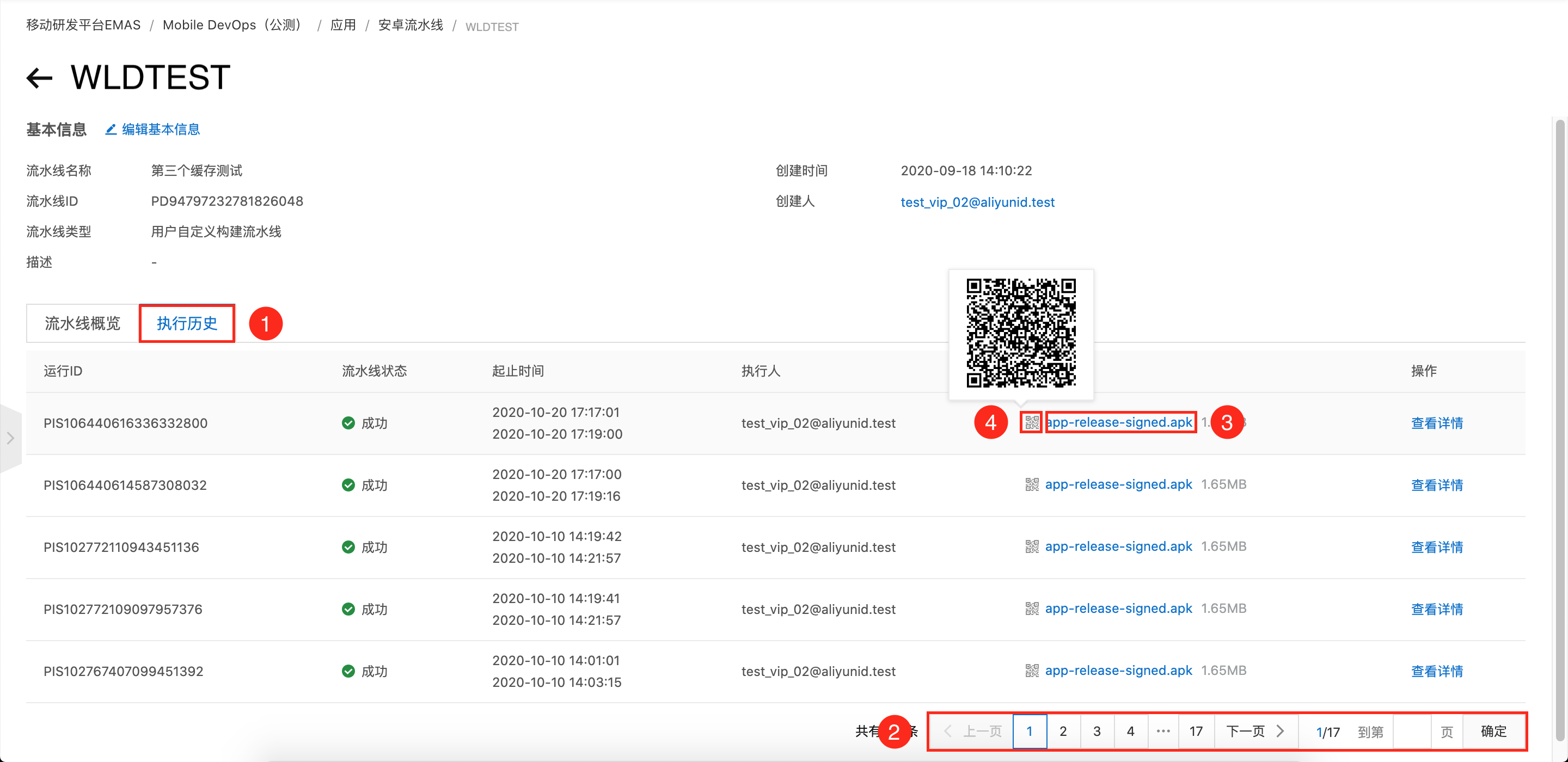Viewport: 1568px width, 762px height.
Task: Click the 流水线状态 column header
Action: (375, 371)
